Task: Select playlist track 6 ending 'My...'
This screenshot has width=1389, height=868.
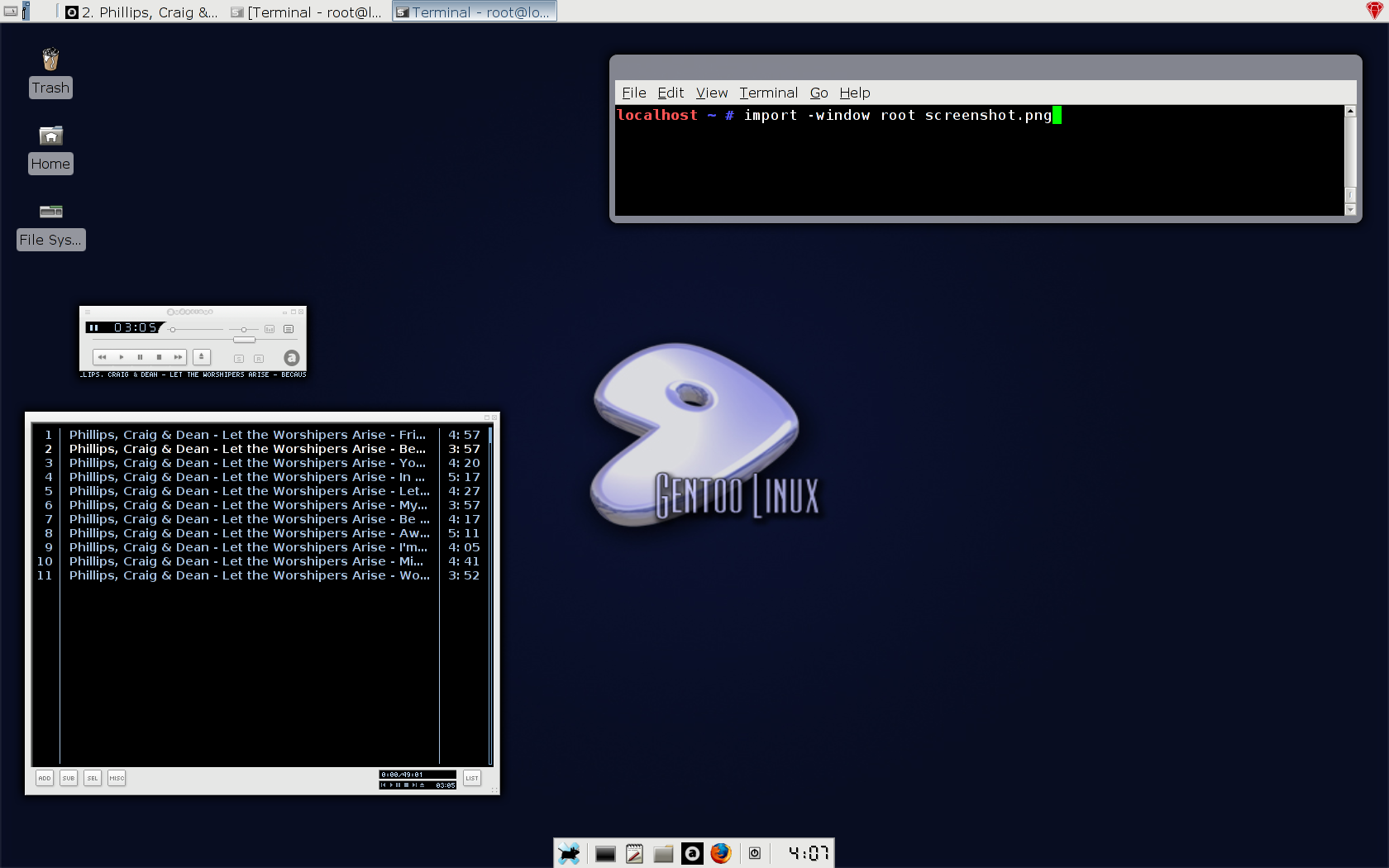Action: click(x=258, y=505)
